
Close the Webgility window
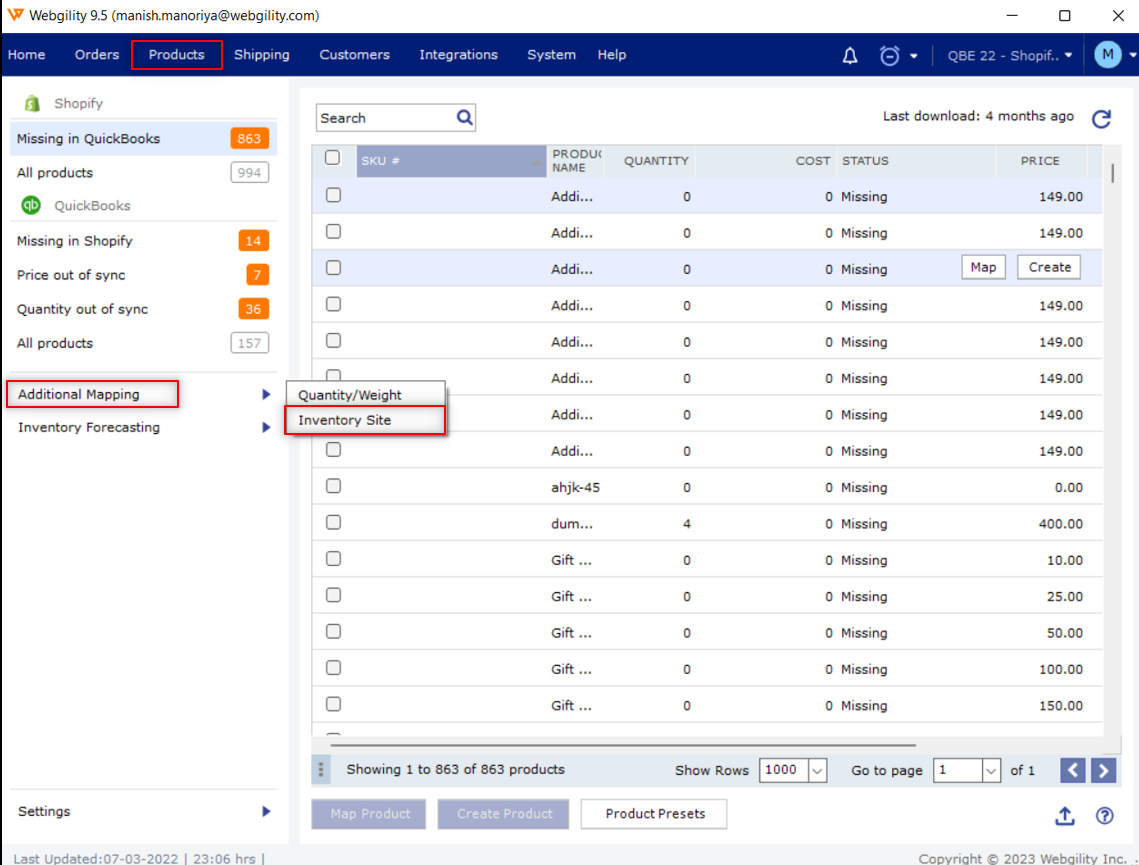click(1118, 15)
